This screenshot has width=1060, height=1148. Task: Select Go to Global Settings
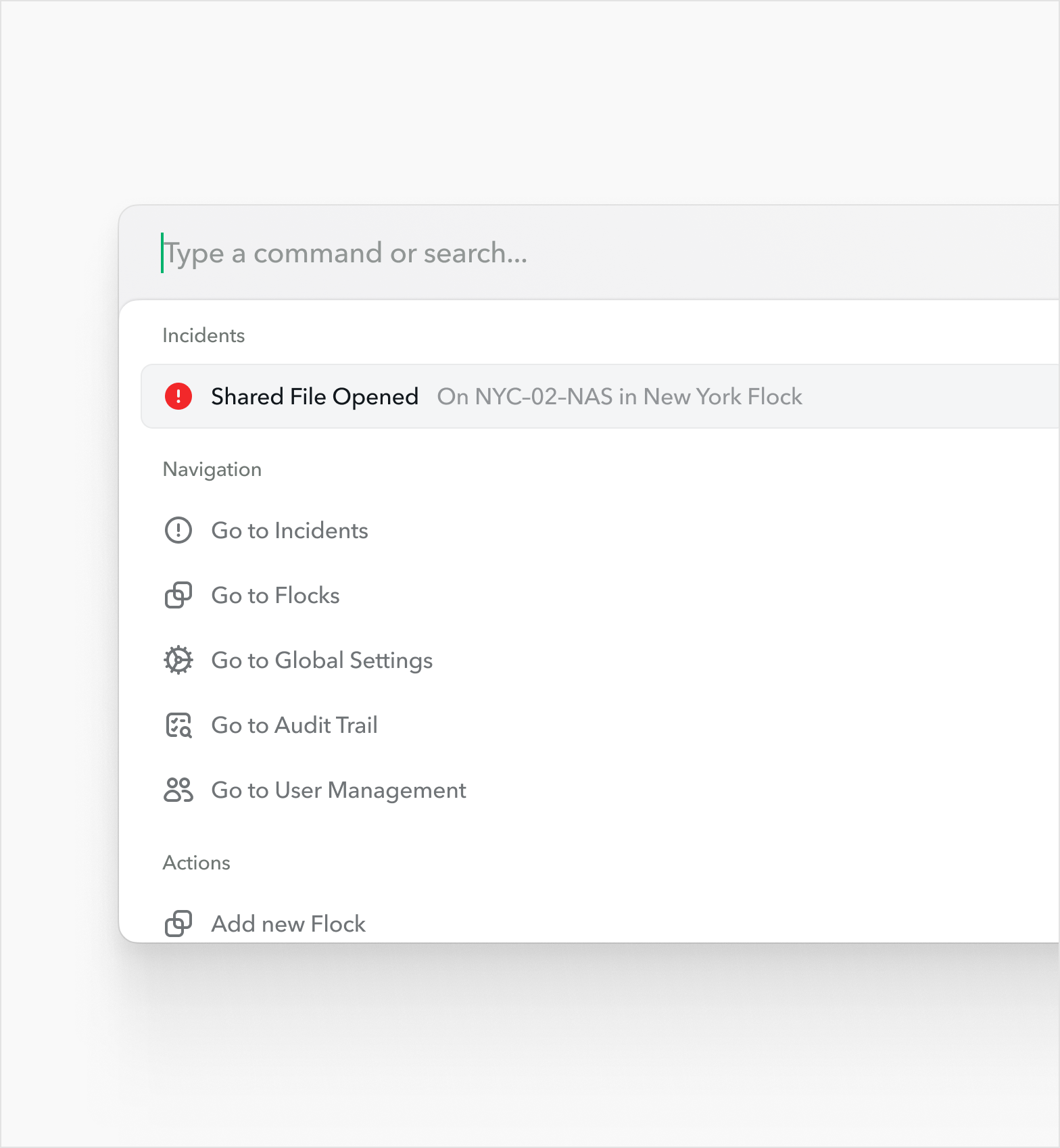coord(600,660)
